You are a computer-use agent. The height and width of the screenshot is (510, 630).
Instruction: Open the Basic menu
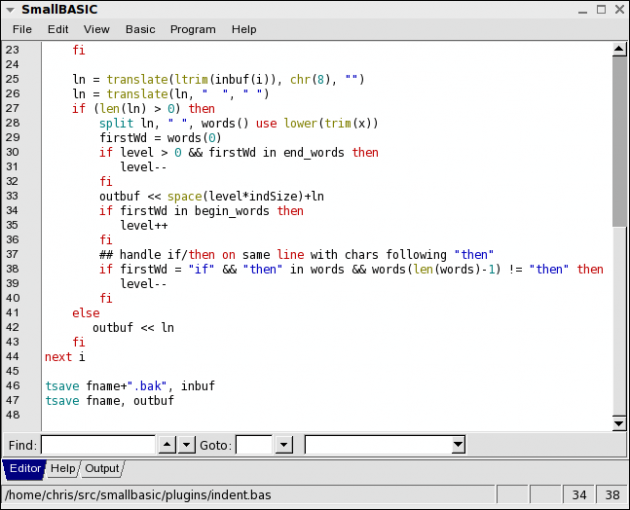tap(140, 29)
